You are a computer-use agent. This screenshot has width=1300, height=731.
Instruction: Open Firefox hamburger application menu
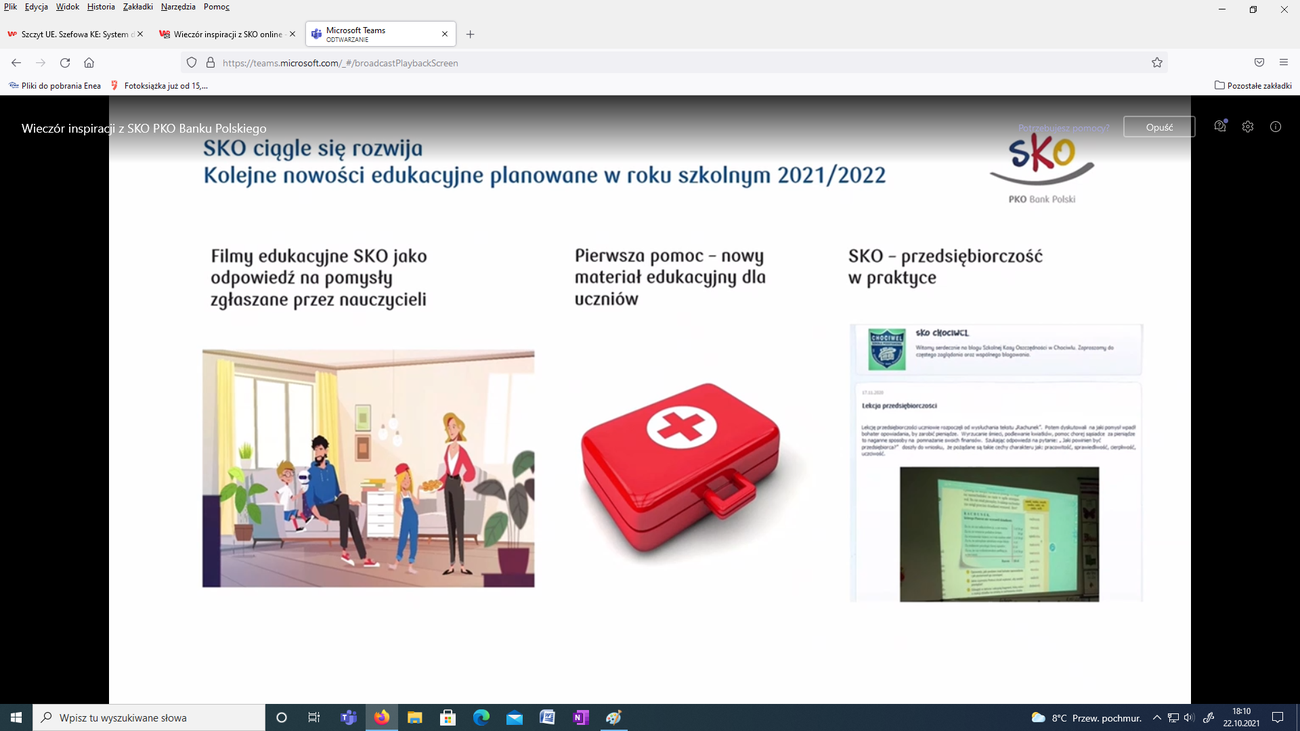pos(1283,62)
